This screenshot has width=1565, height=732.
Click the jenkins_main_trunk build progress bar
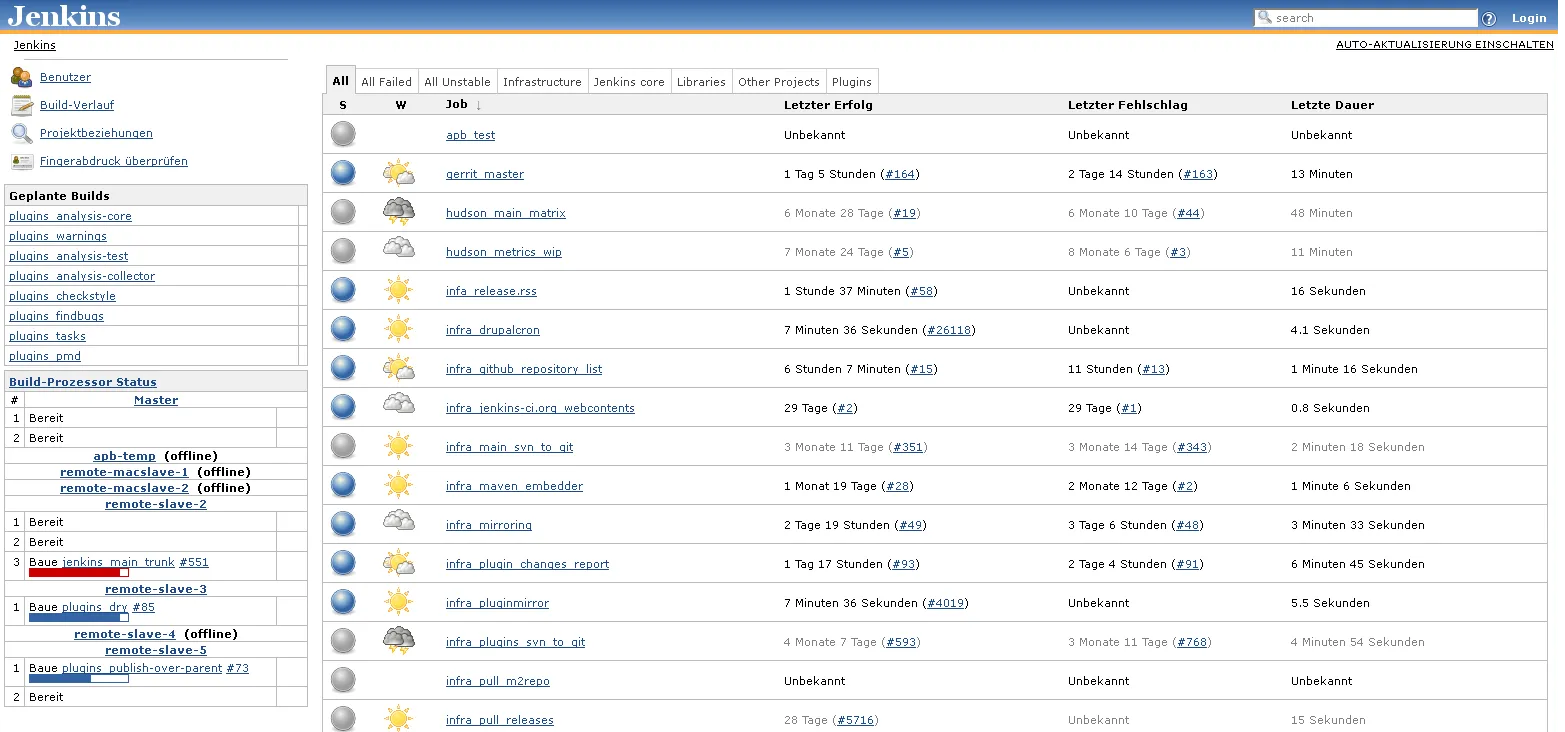pyautogui.click(x=79, y=572)
